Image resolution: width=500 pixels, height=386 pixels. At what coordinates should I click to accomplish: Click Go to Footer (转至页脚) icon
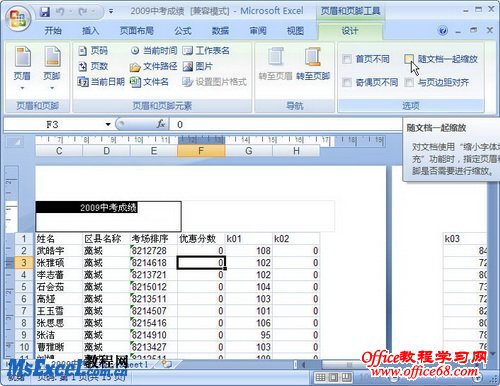(313, 64)
